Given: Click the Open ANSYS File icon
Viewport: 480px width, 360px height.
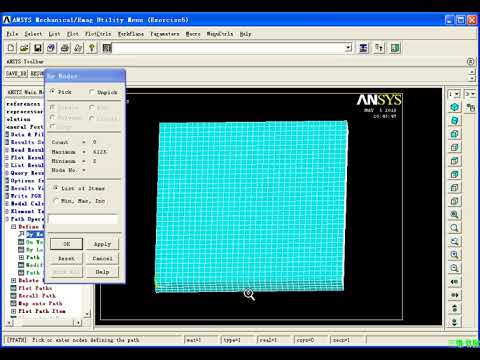Looking at the screenshot, I should [24, 48].
